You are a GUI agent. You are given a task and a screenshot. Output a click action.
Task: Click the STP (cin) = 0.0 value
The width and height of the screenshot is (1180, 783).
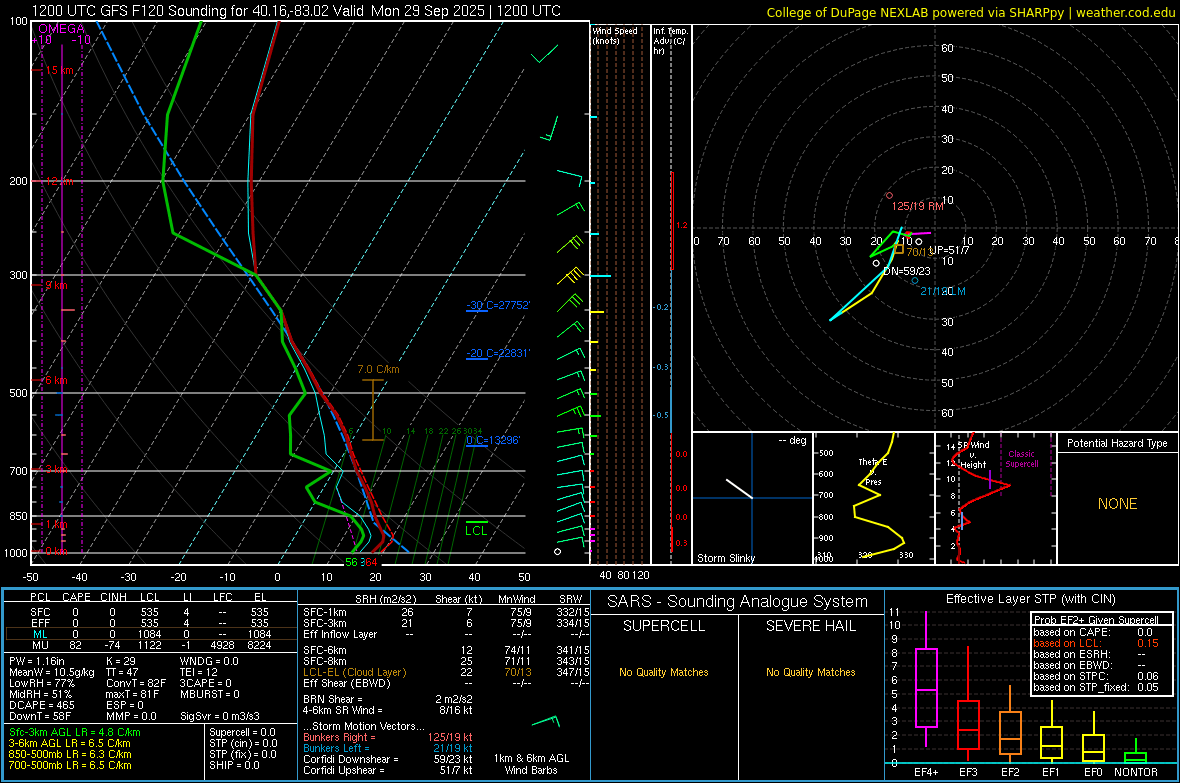(243, 742)
